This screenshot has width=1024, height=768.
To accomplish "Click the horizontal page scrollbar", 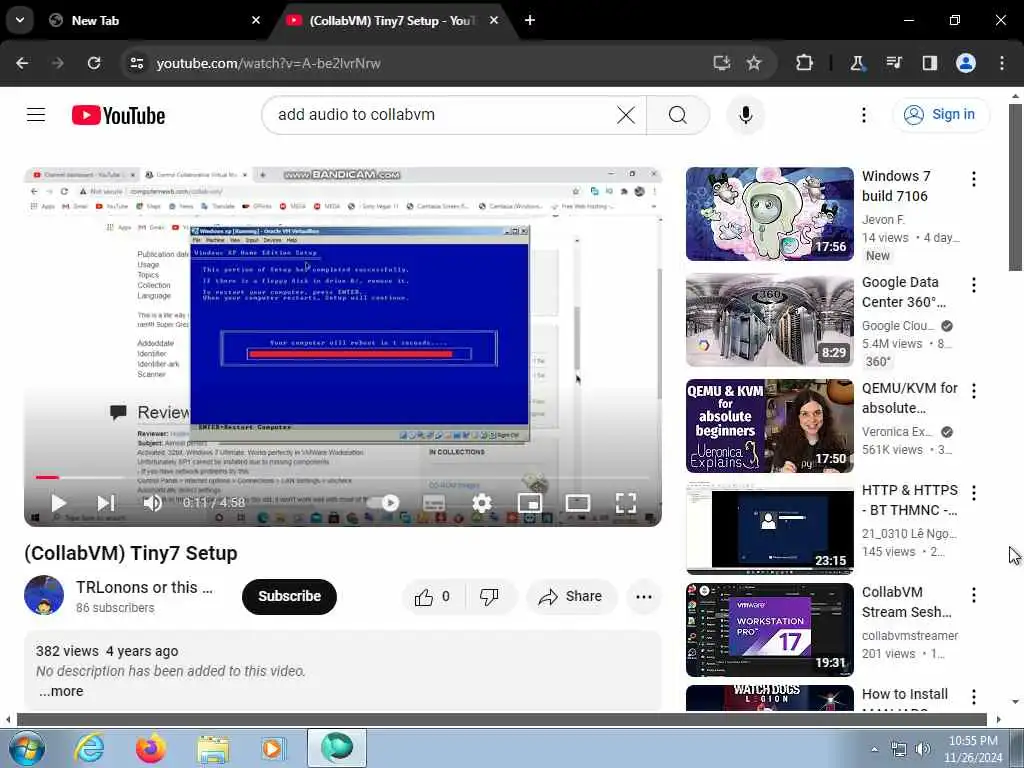I will [502, 720].
